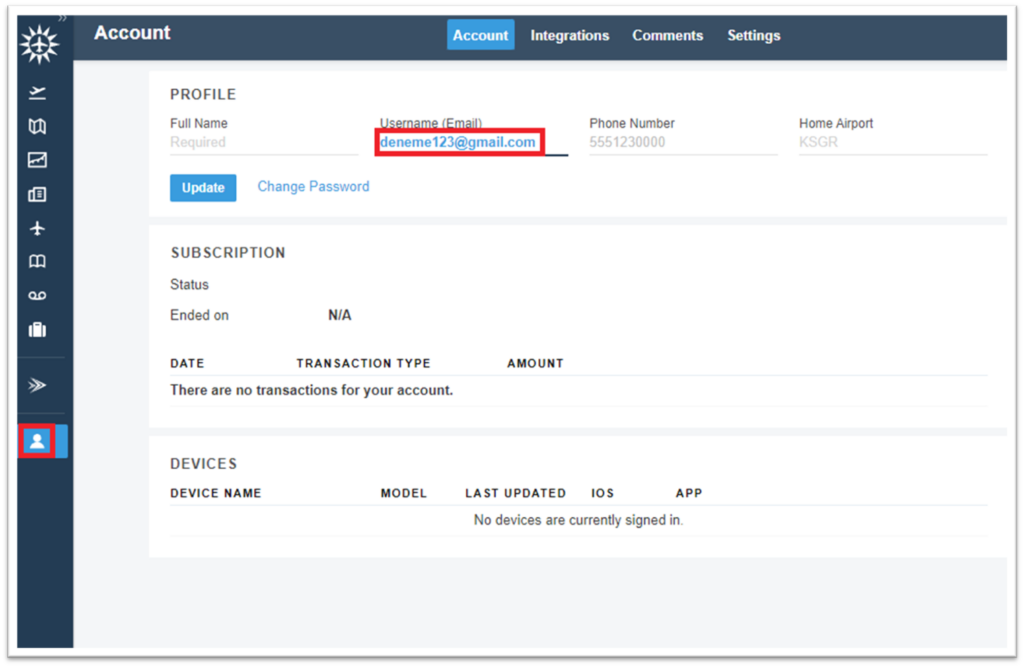Click the N/A value beside Ended on
The width and height of the screenshot is (1024, 667).
click(x=340, y=315)
